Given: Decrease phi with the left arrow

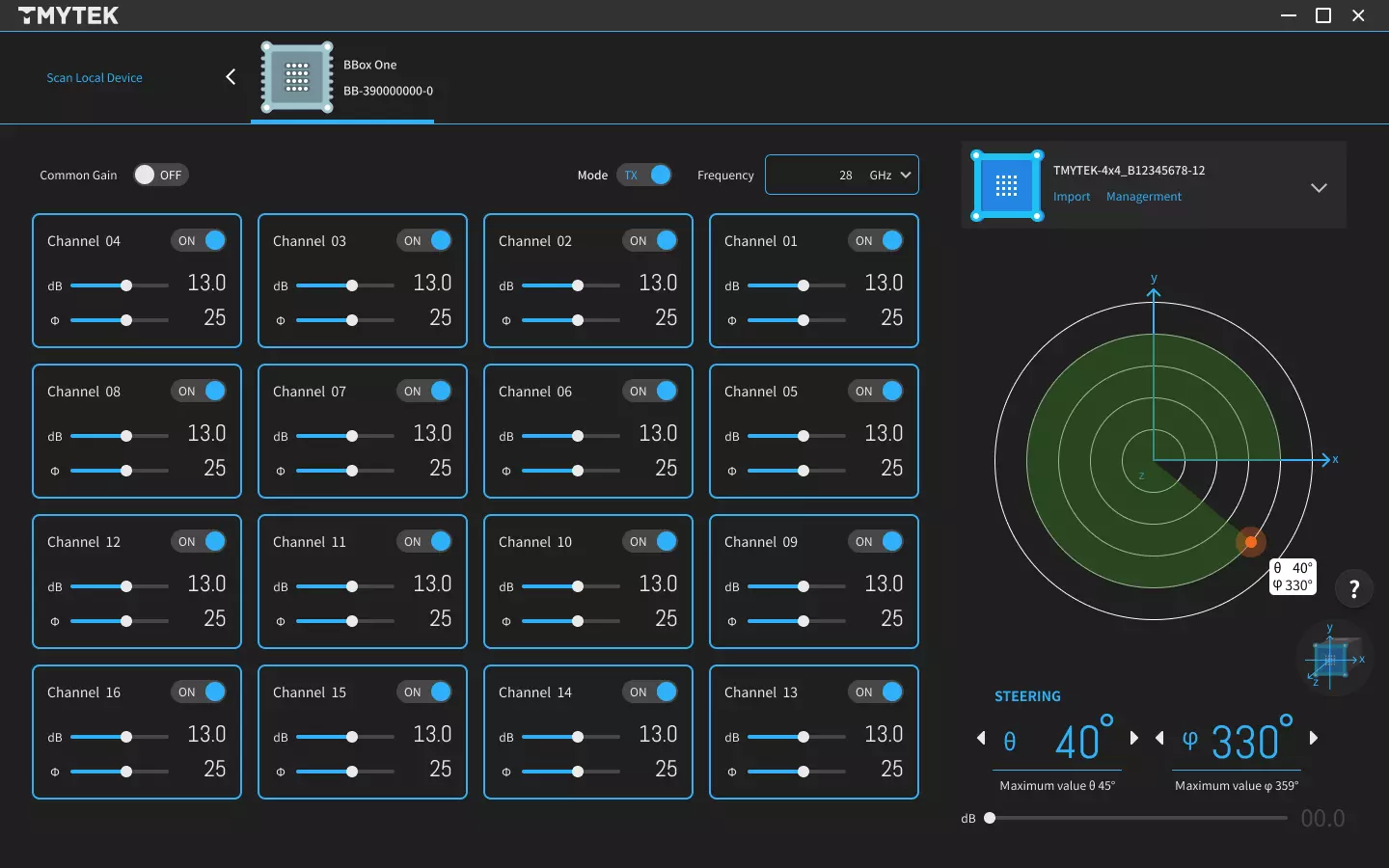Looking at the screenshot, I should coord(1159,739).
